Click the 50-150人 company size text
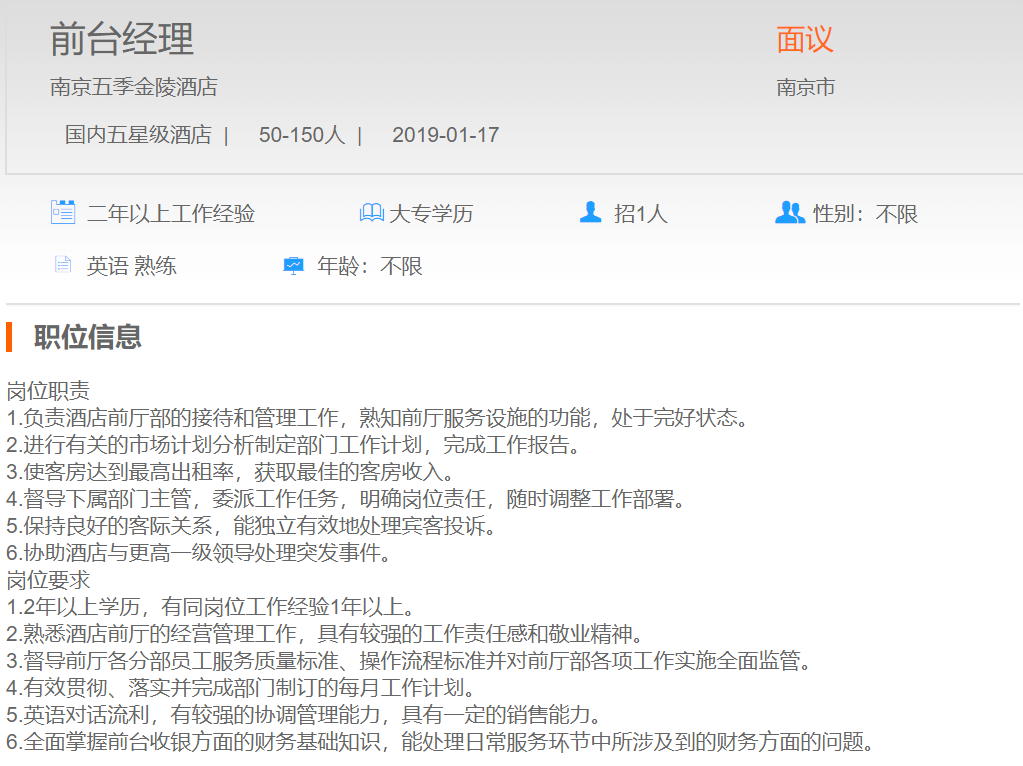This screenshot has height=766, width=1023. pos(301,135)
